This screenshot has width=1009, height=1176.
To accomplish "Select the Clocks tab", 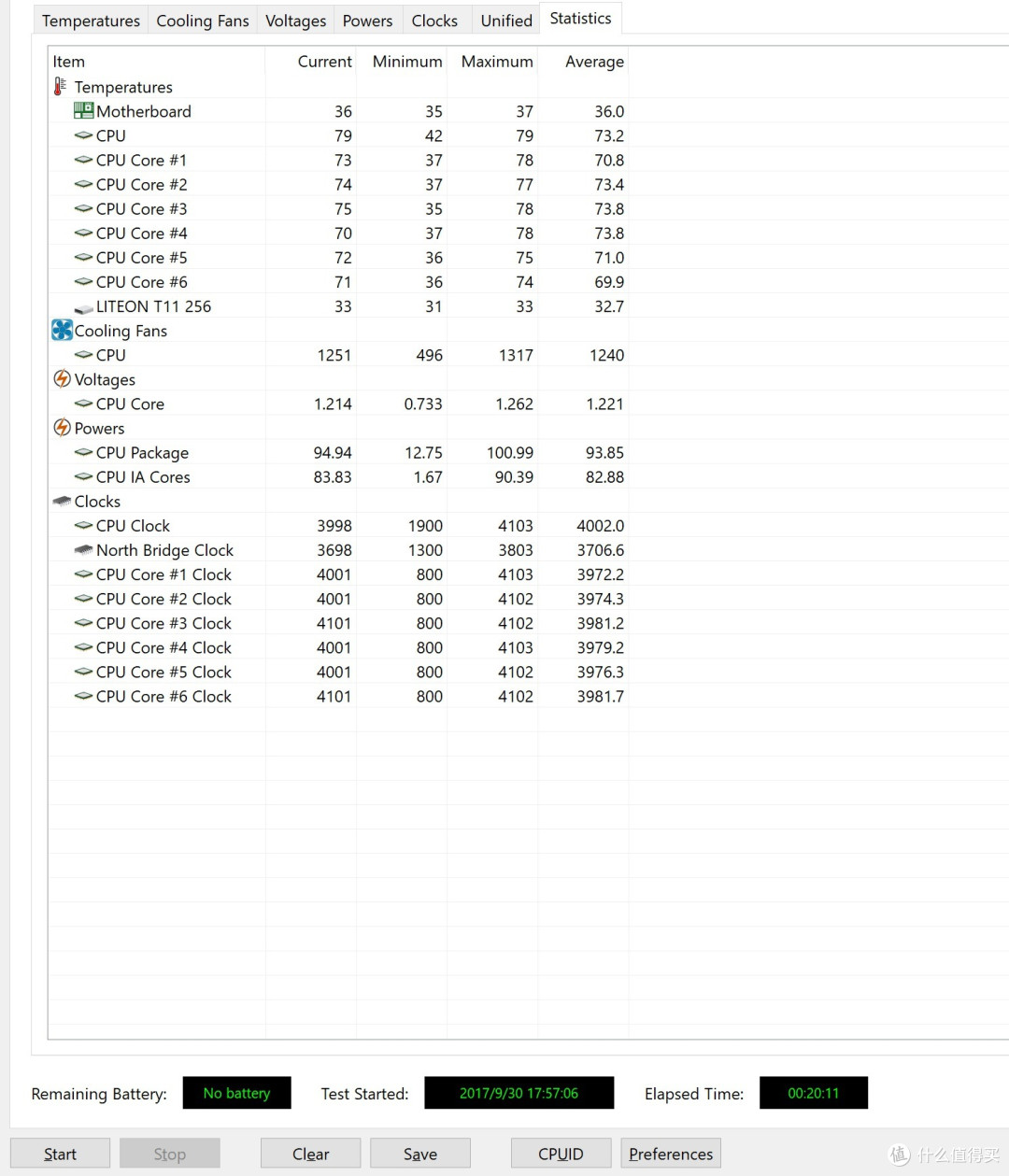I will pos(434,21).
